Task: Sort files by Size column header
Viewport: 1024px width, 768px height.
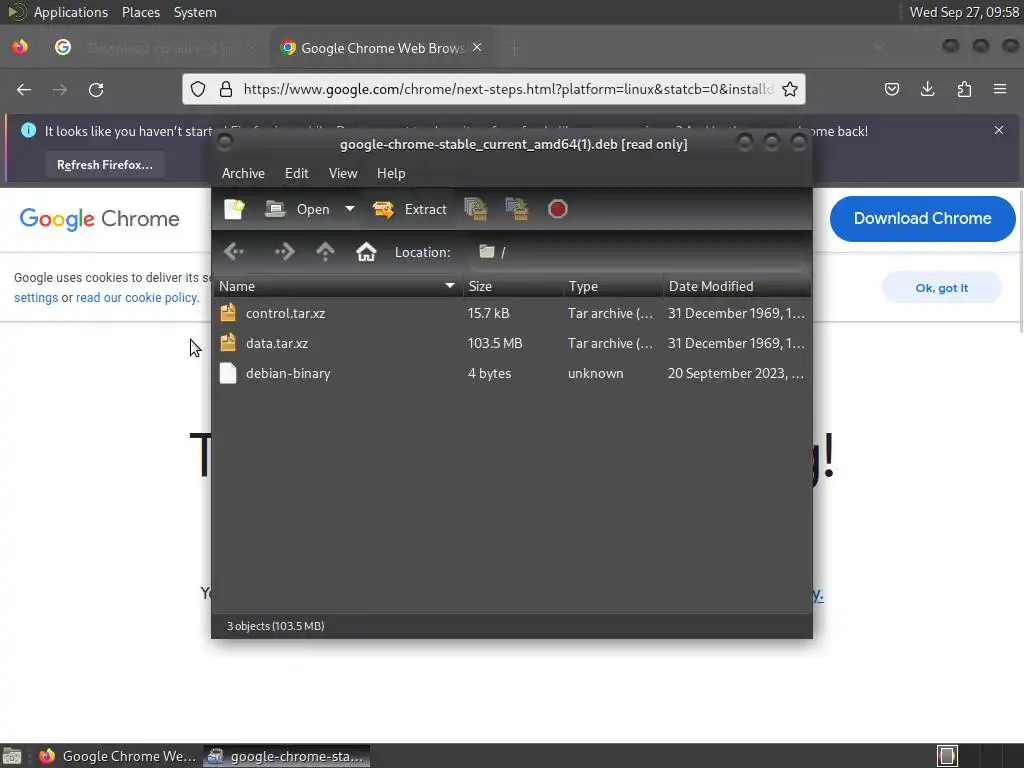Action: 513,286
